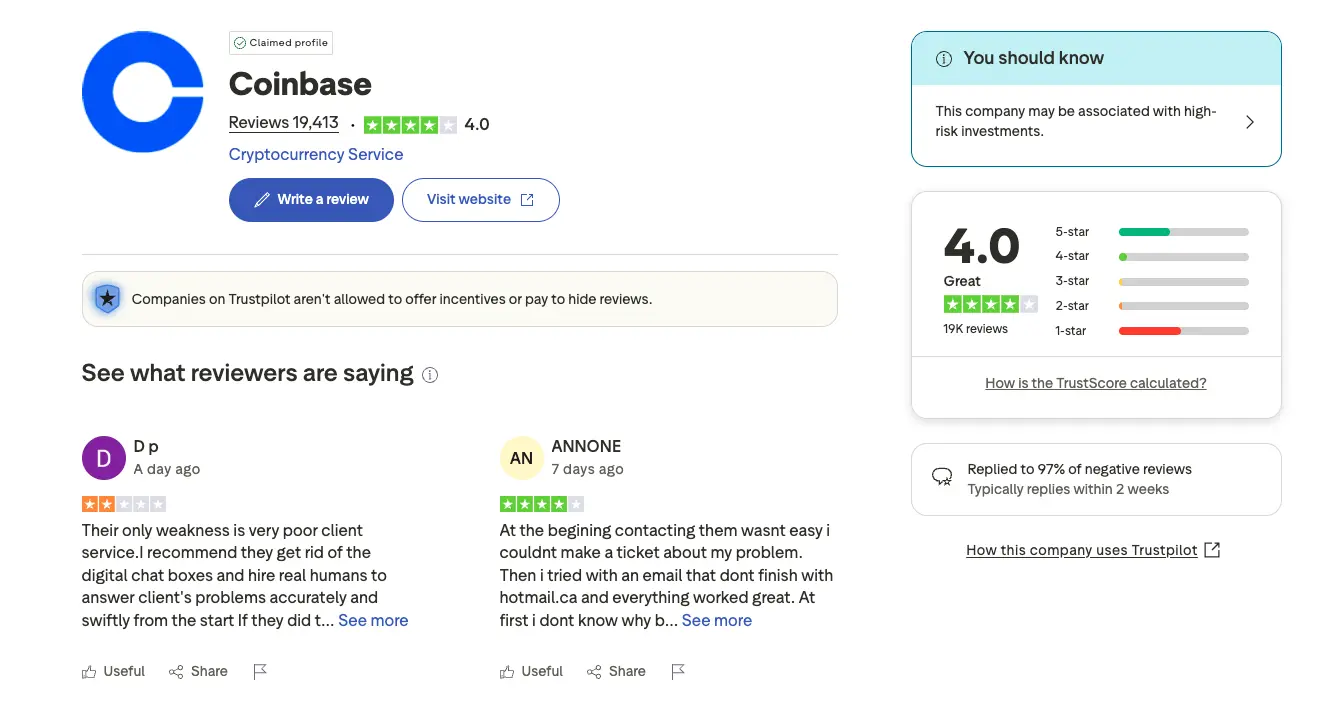Click the stars under Great in TrustScore card
Viewport: 1342px width, 712px height.
991,304
